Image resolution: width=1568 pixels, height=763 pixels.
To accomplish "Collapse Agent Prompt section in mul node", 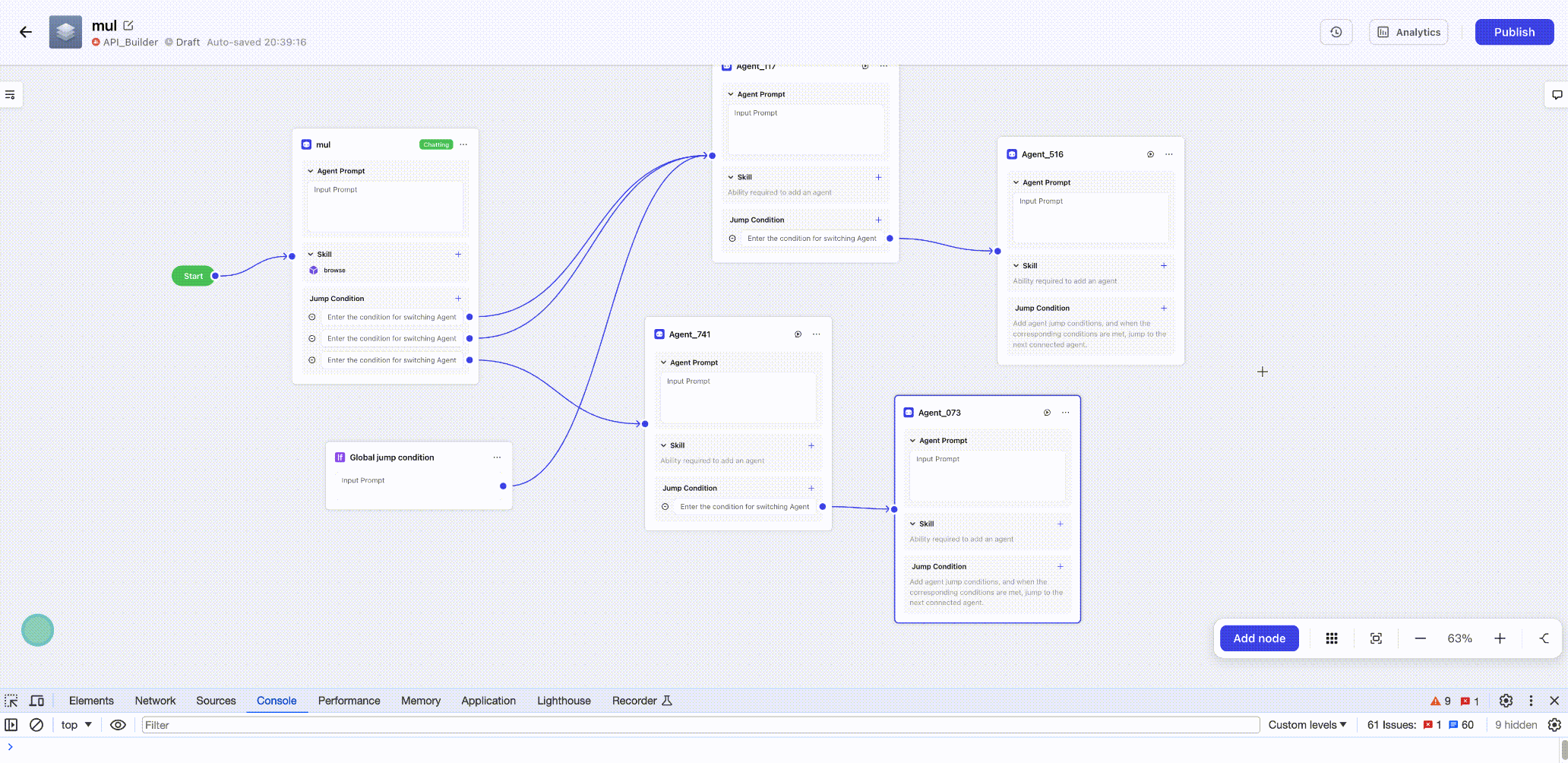I will [311, 171].
